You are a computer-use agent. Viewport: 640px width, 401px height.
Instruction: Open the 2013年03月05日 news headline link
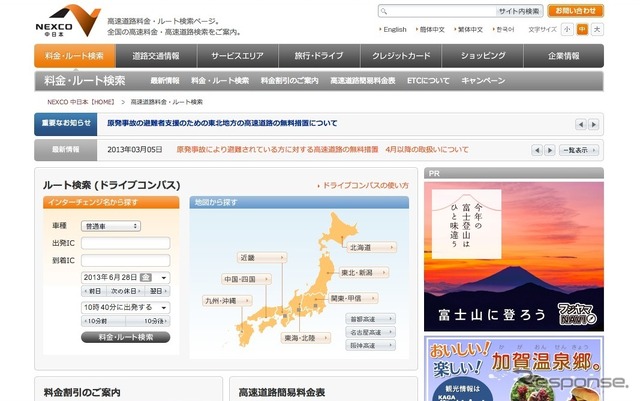click(322, 150)
